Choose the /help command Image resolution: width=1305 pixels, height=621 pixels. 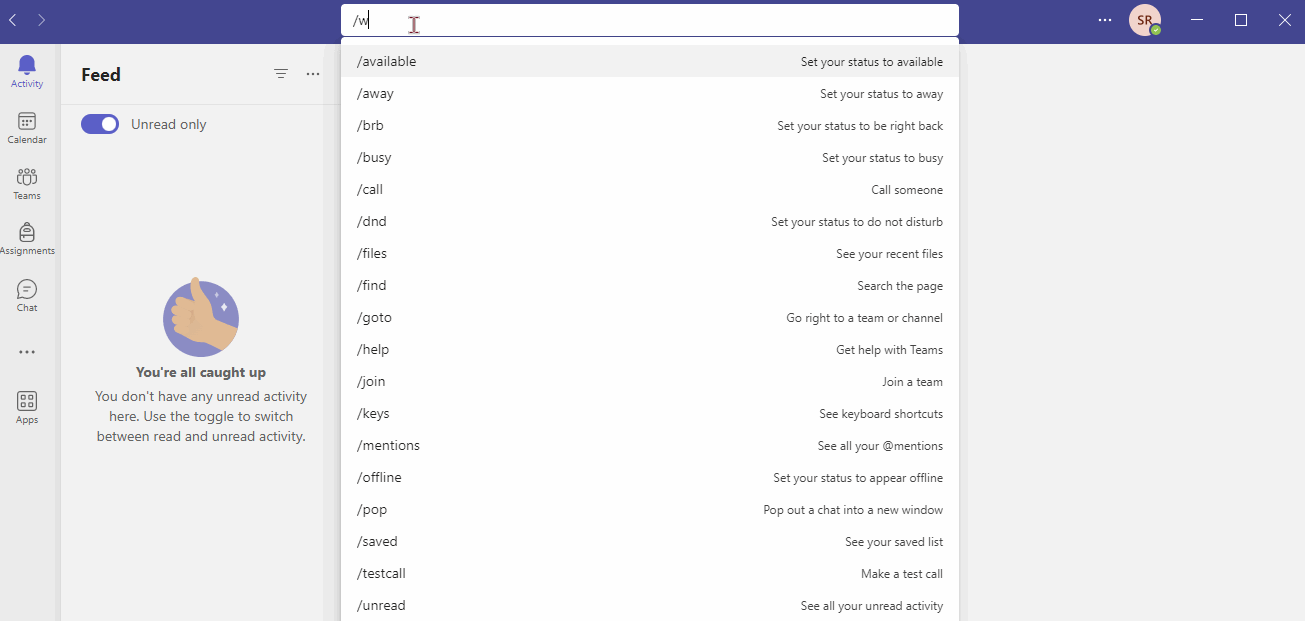pyautogui.click(x=650, y=350)
